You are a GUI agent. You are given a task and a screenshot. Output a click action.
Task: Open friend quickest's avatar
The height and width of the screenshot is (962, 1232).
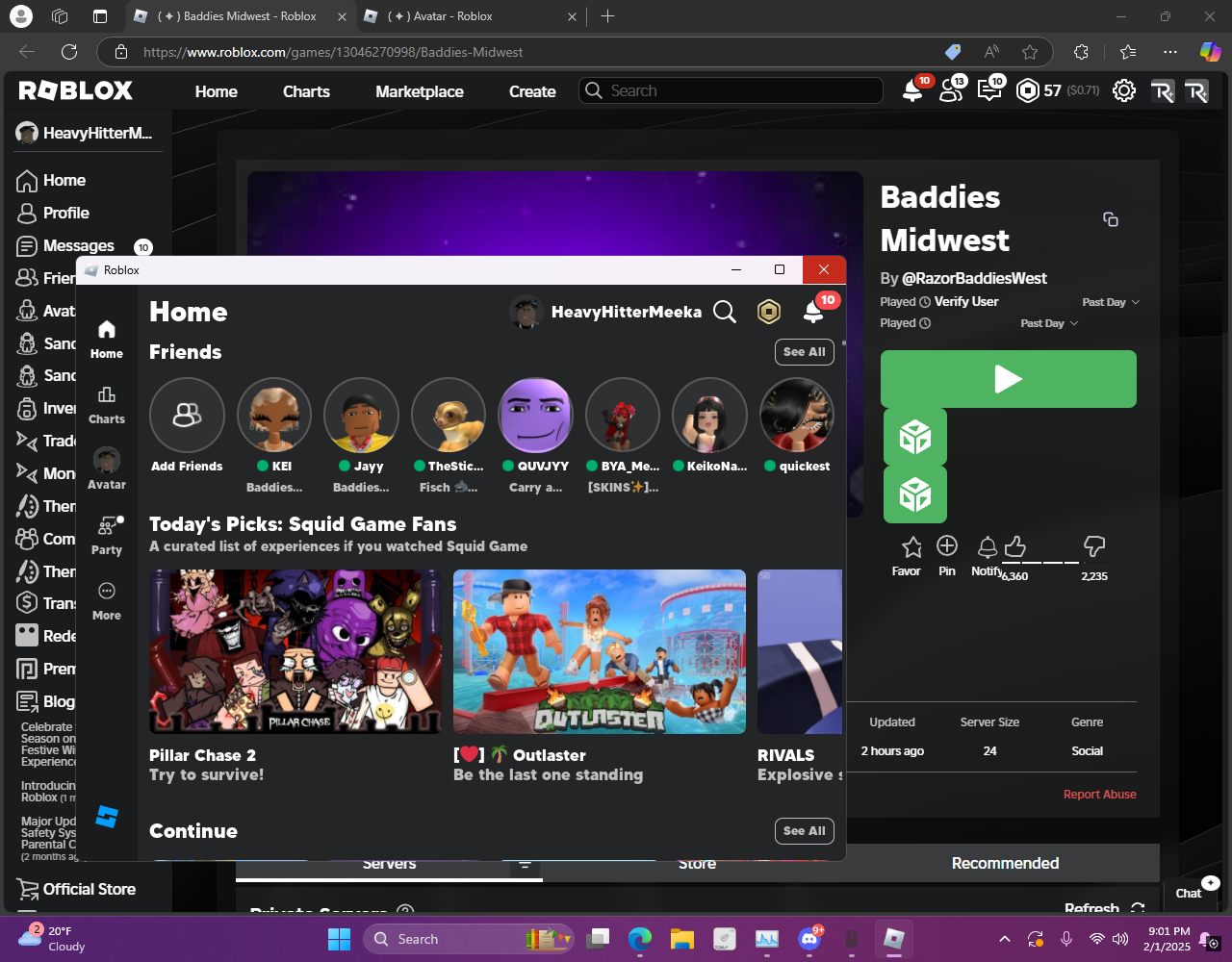click(796, 415)
